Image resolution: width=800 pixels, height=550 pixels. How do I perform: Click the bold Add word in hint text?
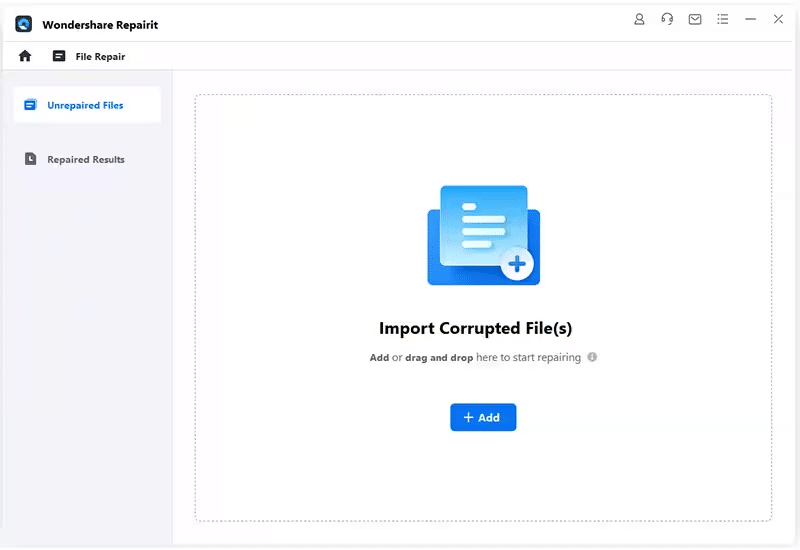(379, 358)
